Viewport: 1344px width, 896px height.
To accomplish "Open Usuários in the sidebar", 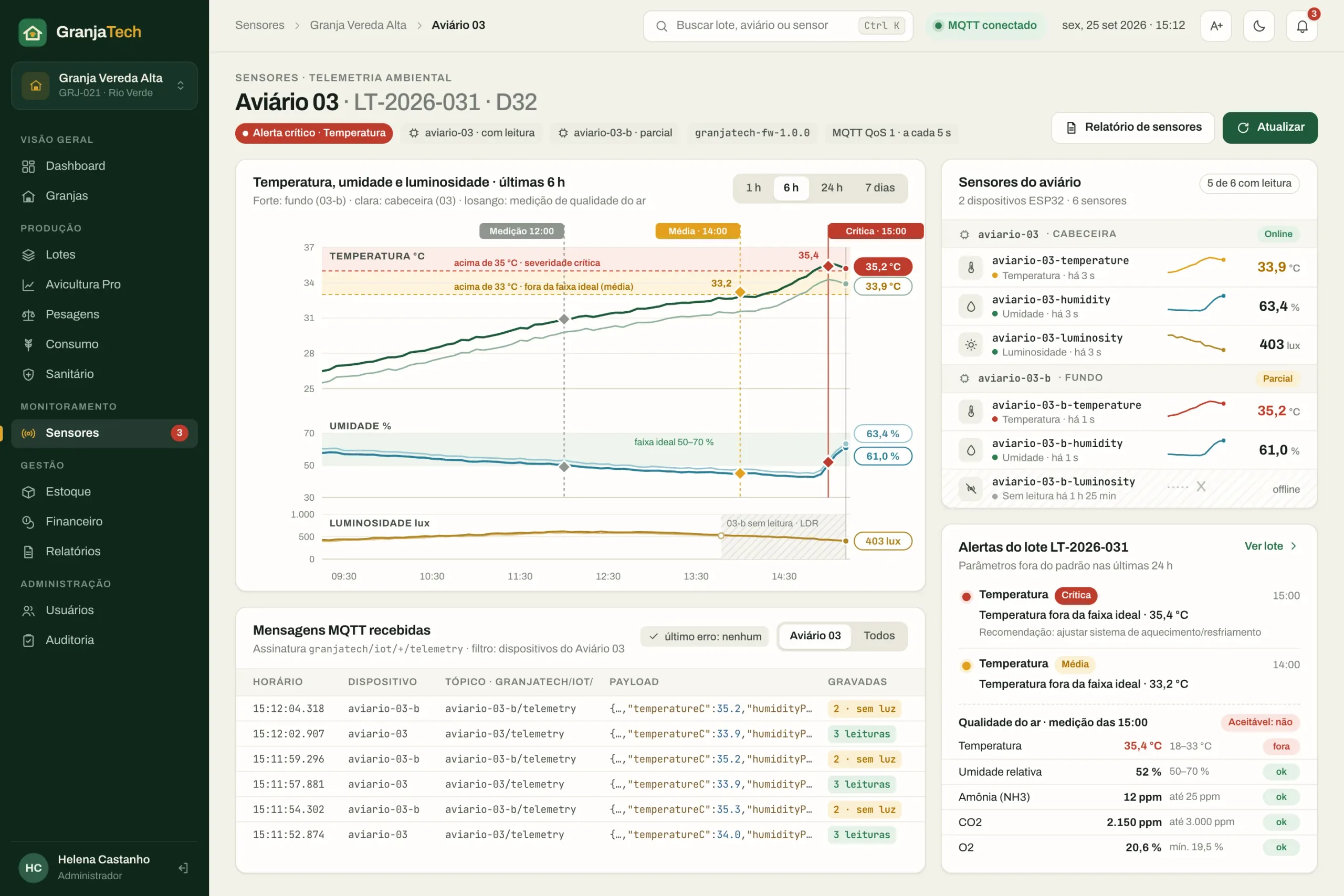I will [104, 610].
